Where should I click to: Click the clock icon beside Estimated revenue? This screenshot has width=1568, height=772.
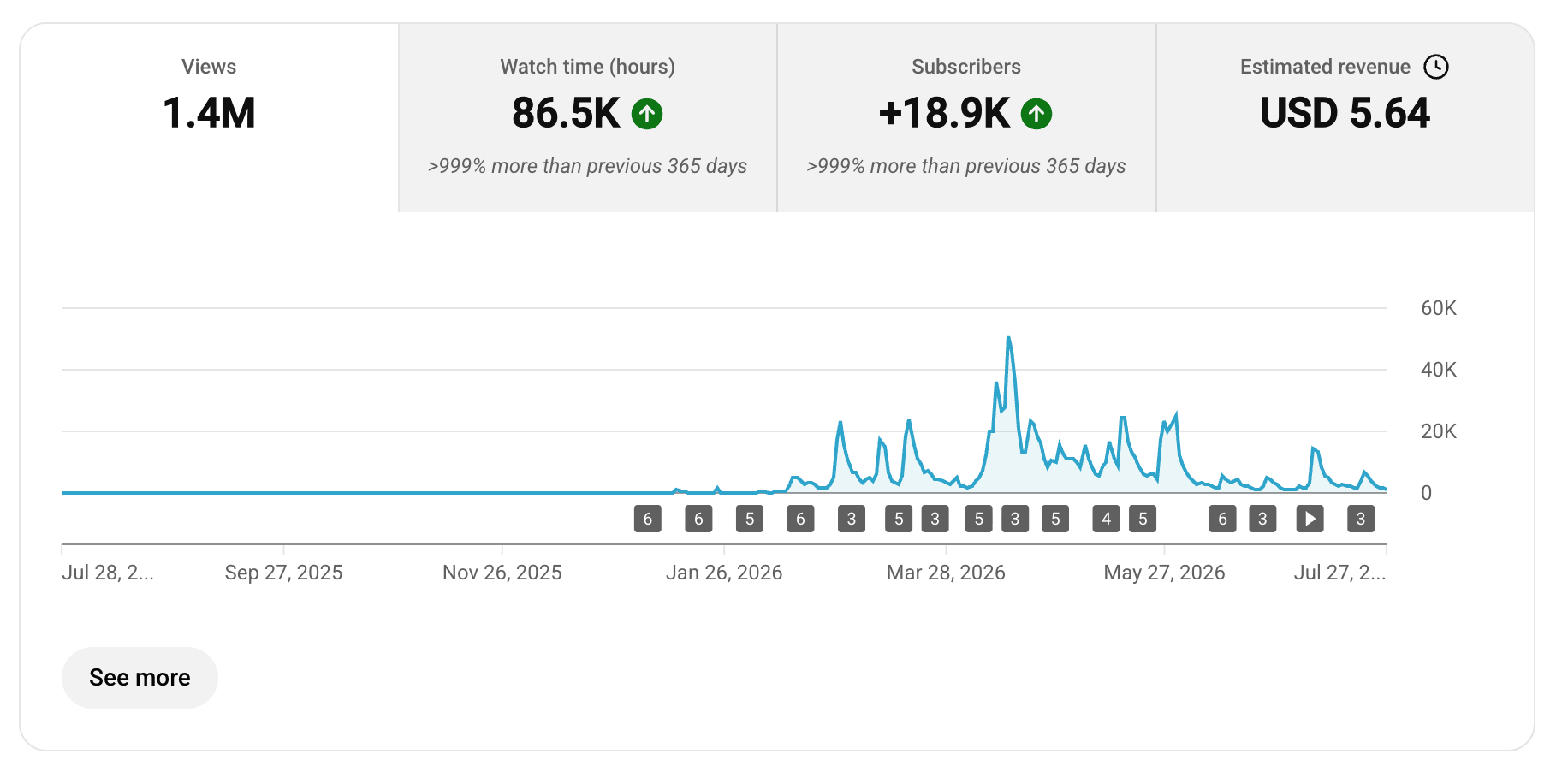coord(1436,67)
